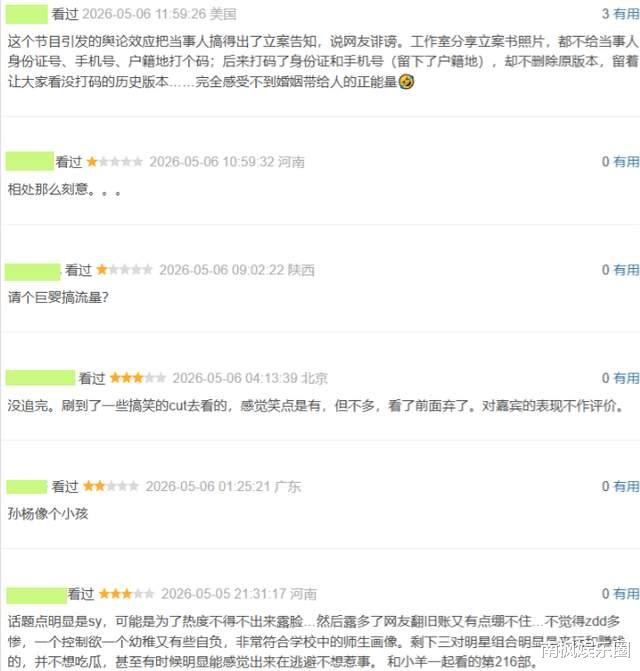
Task: Open the redacted username of the 广东 reviewer
Action: (x=27, y=487)
